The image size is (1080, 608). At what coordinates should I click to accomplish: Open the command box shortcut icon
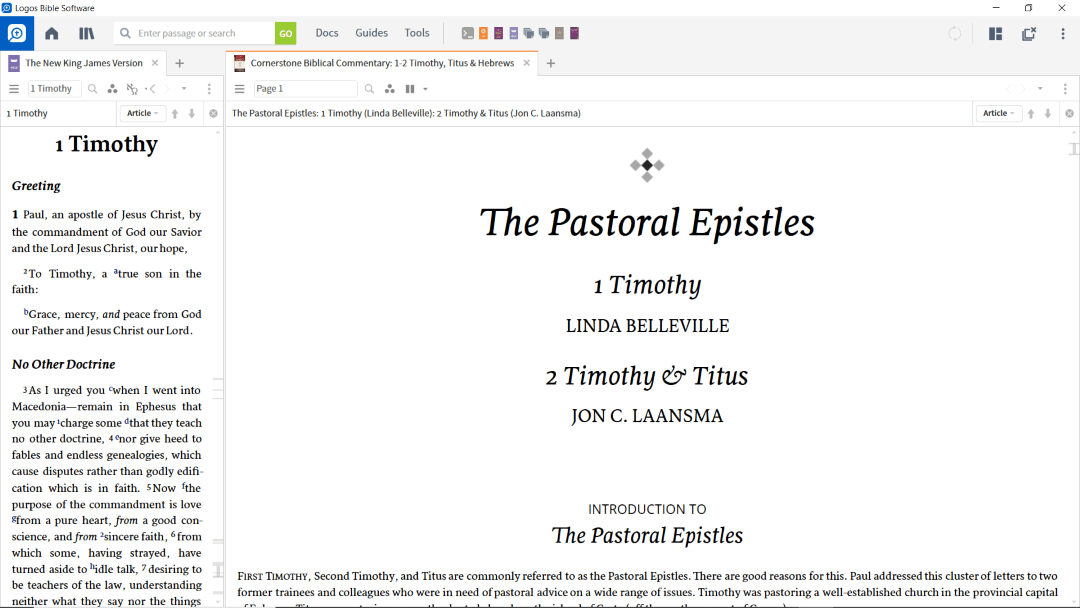coord(467,33)
